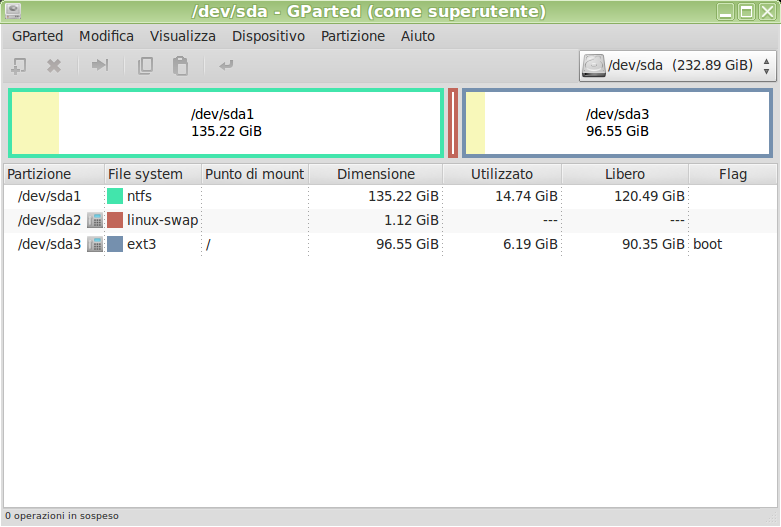The width and height of the screenshot is (781, 527).
Task: Click the mounted-status icon beside /dev/sda3
Action: click(x=95, y=244)
